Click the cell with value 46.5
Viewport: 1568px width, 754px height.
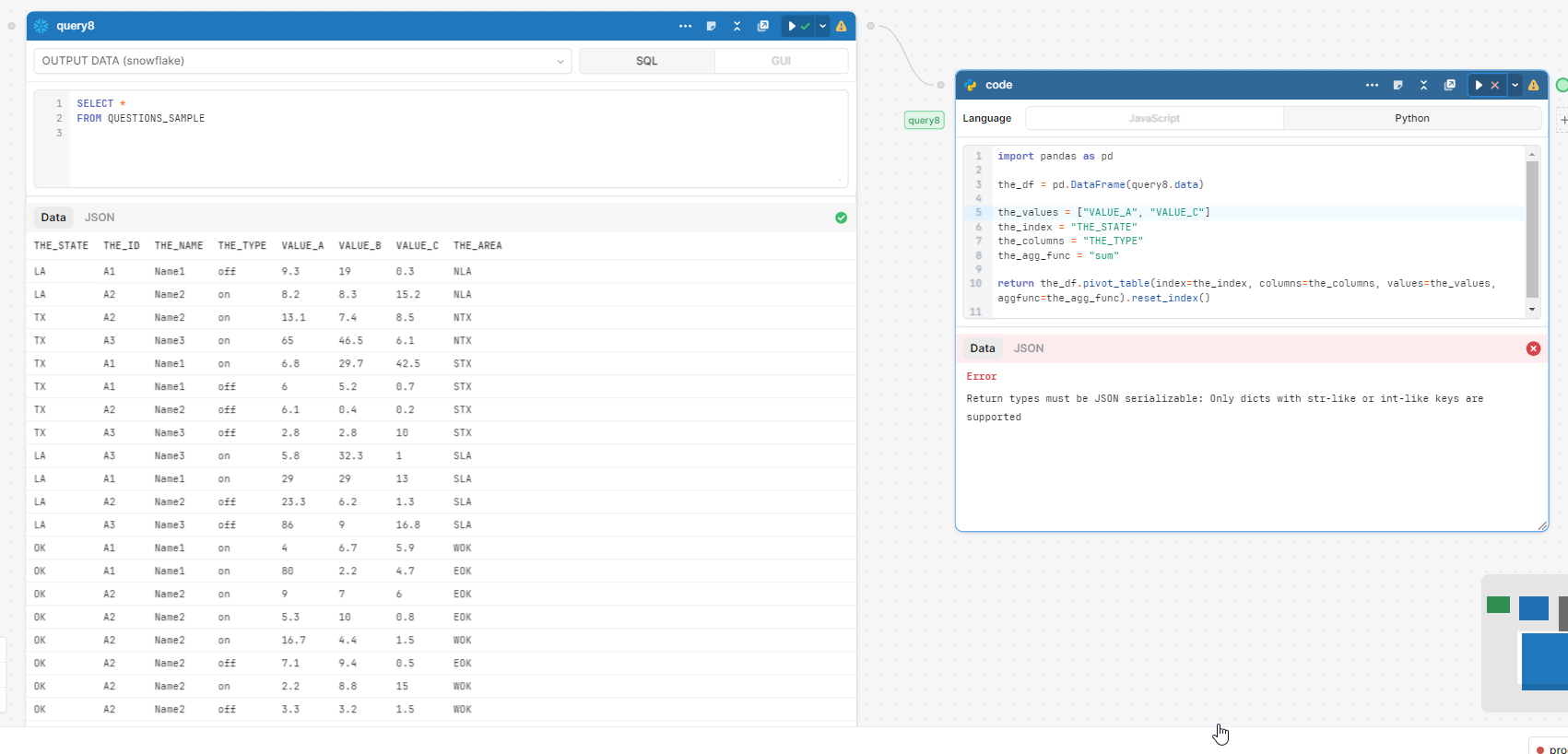pos(351,341)
